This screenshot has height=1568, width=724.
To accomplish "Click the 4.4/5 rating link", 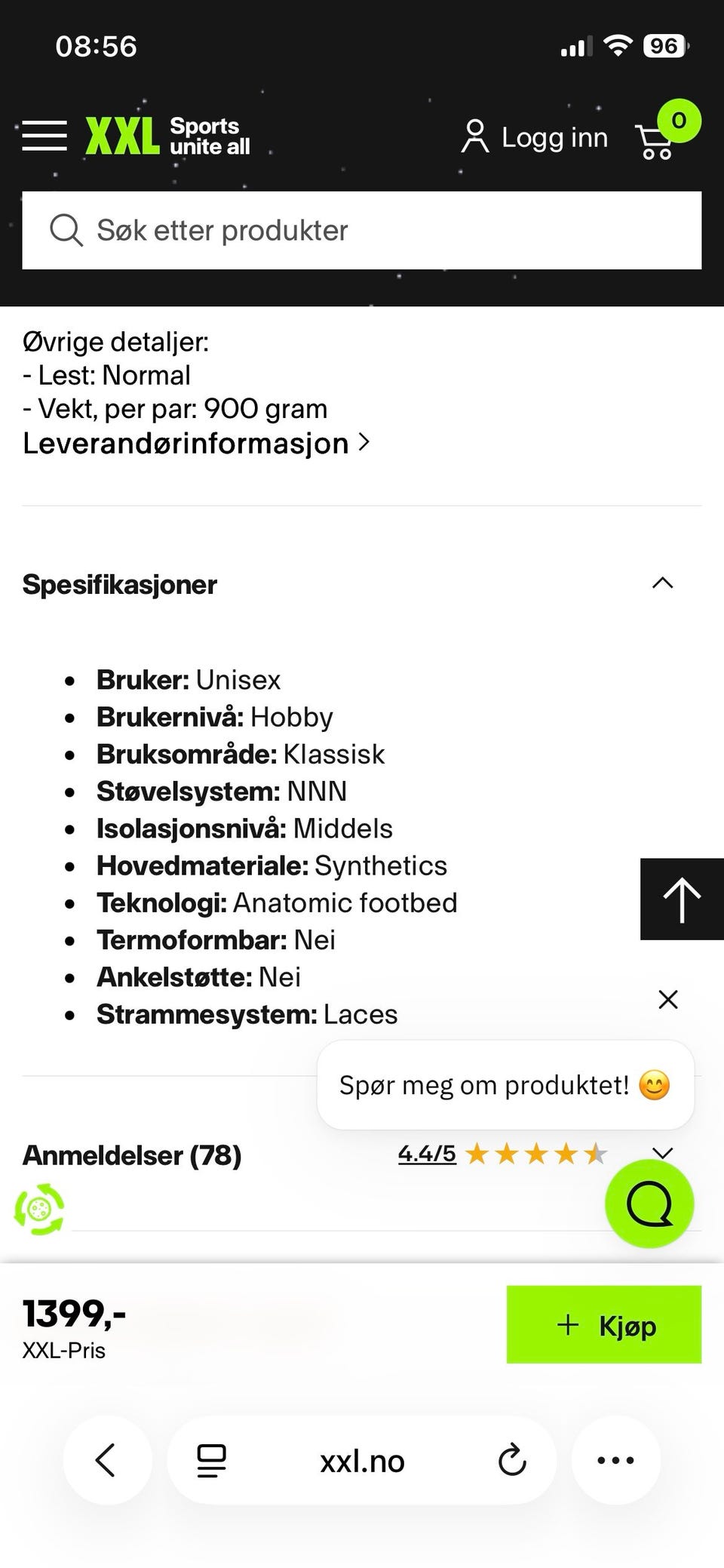I will point(427,1153).
